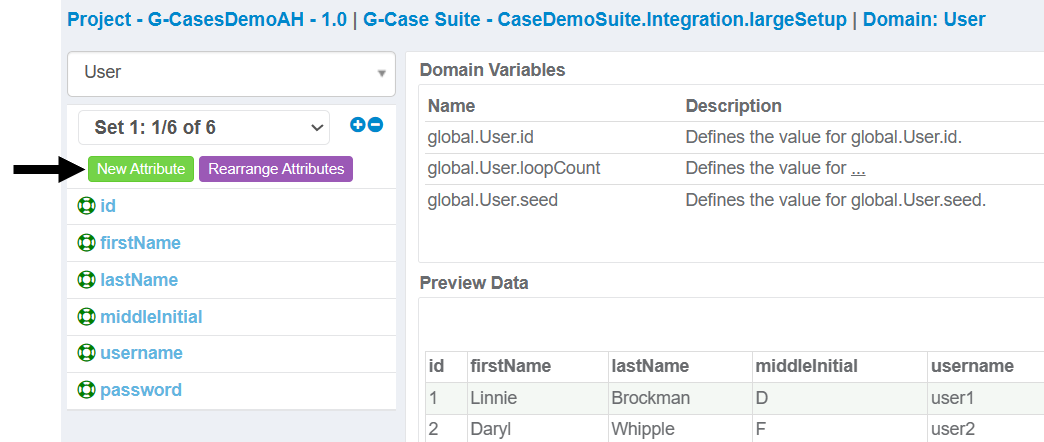Viewport: 1044px width, 442px height.
Task: Select the global.User.id variable row
Action: (730, 137)
